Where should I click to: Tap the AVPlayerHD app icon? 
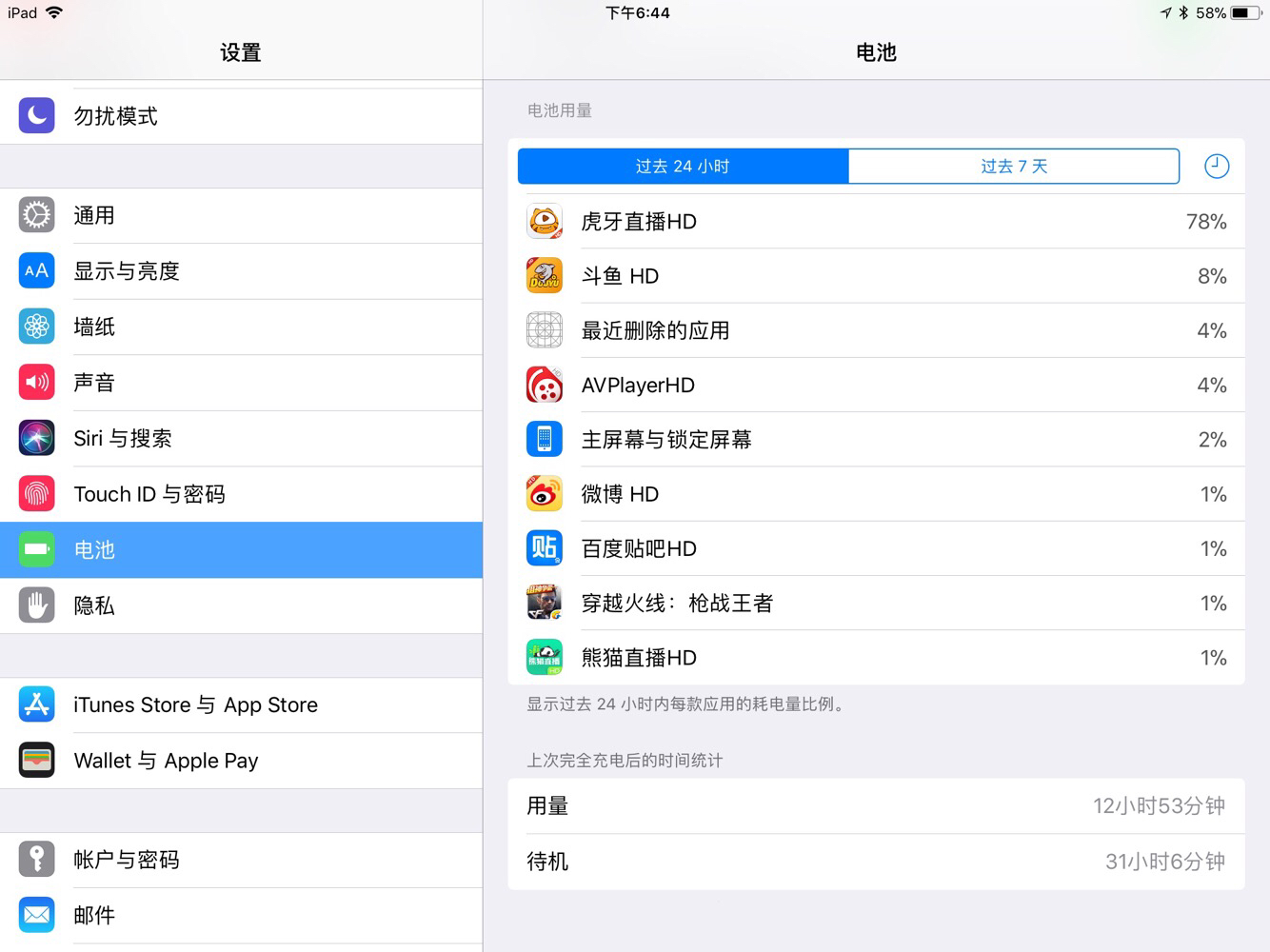[x=545, y=386]
